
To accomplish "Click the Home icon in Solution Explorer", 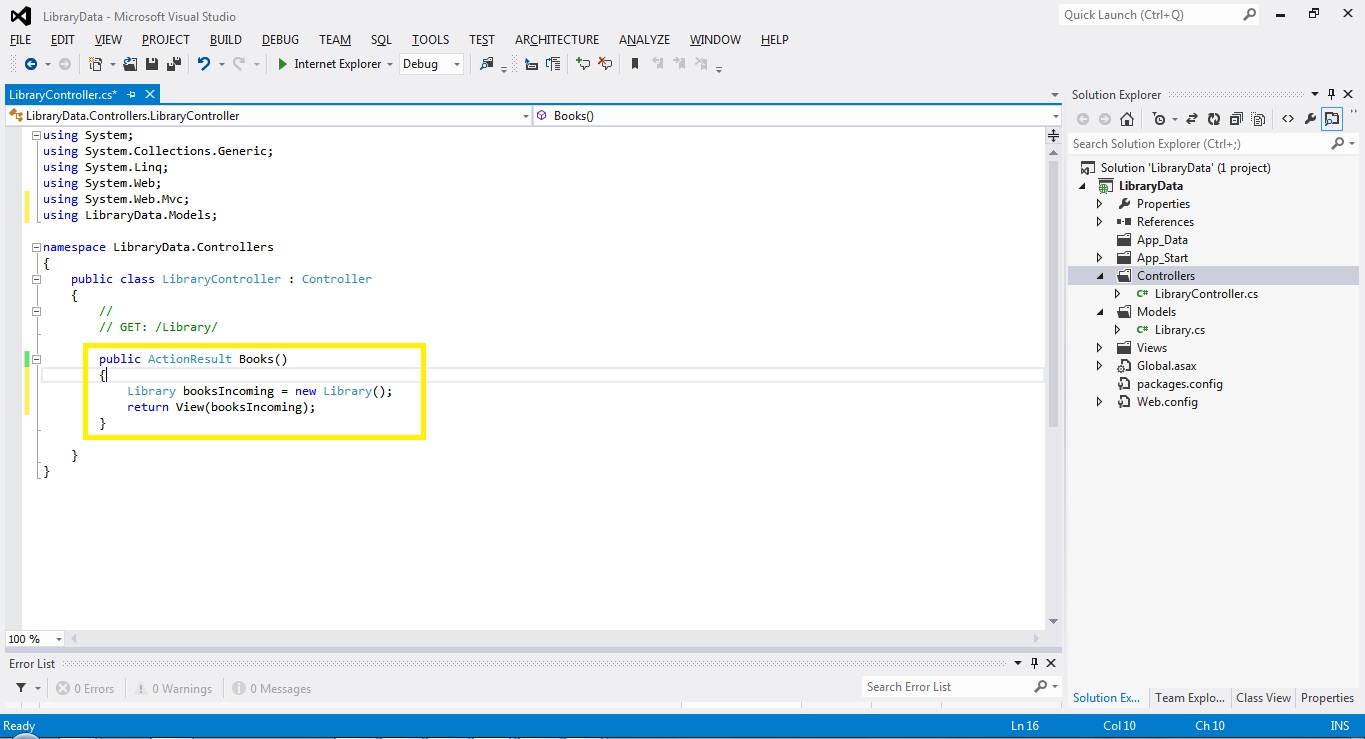I will click(x=1127, y=119).
